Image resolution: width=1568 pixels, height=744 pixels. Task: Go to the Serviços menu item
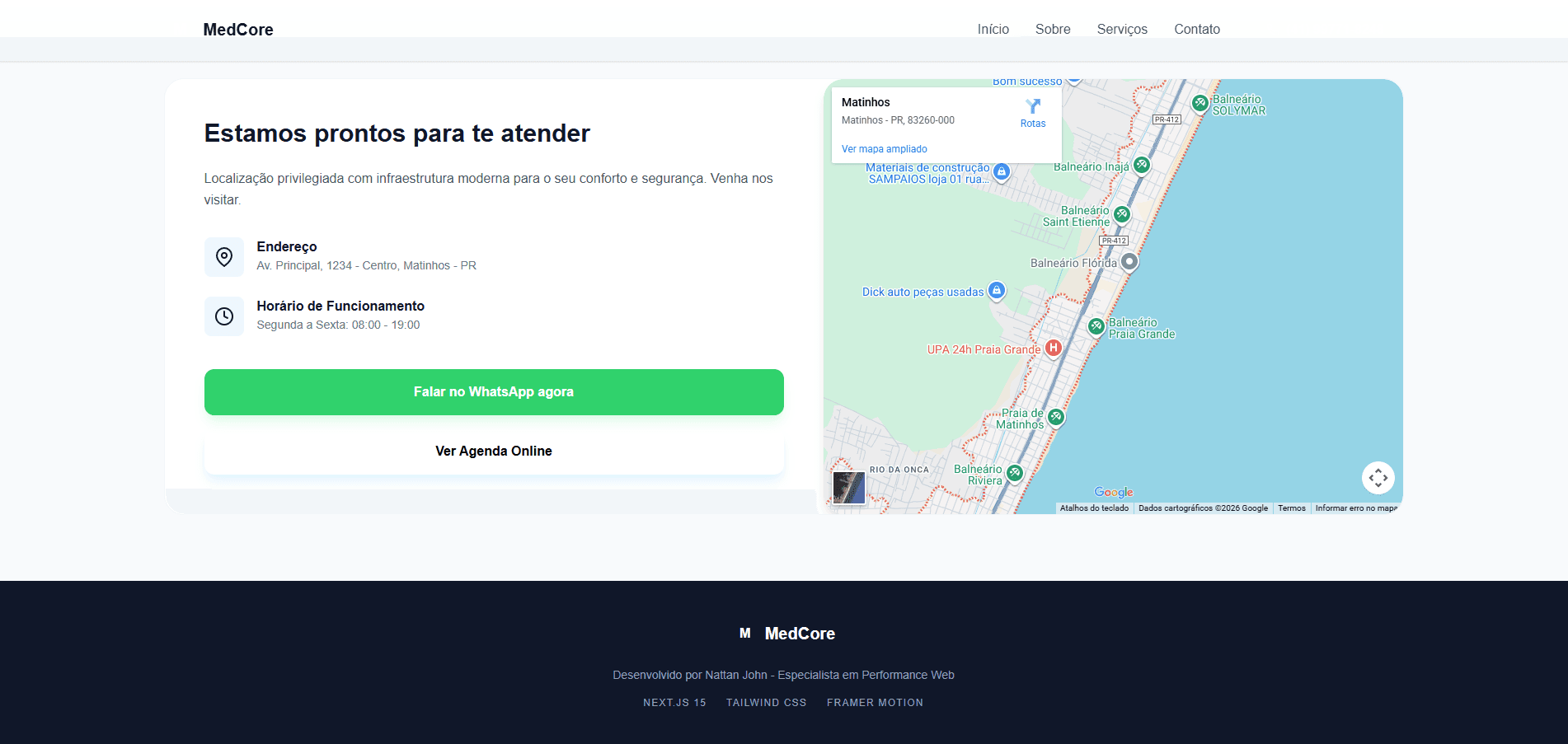click(1121, 29)
